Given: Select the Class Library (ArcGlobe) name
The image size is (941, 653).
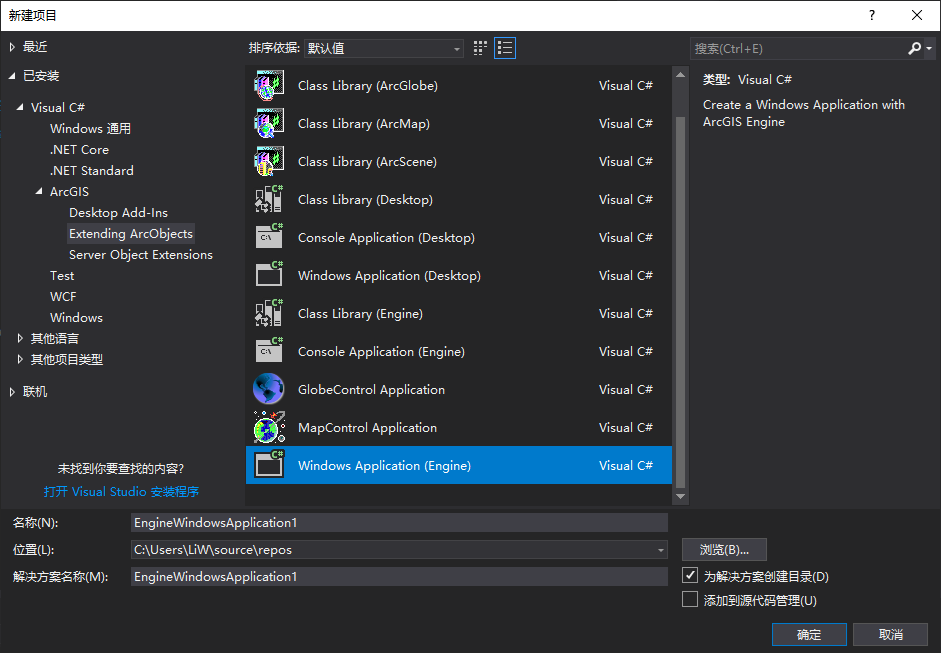Looking at the screenshot, I should [x=368, y=86].
